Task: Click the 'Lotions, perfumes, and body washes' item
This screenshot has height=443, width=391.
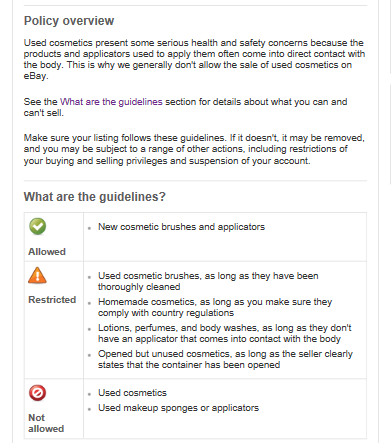Action: click(x=225, y=333)
